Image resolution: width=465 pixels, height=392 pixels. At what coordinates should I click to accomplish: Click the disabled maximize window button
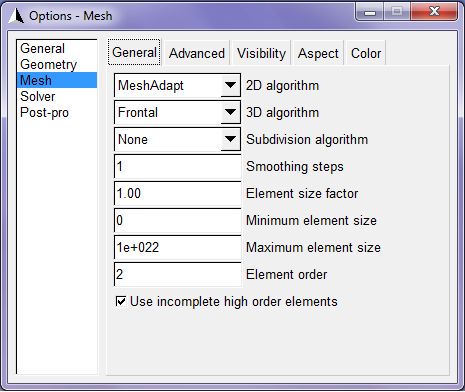397,12
